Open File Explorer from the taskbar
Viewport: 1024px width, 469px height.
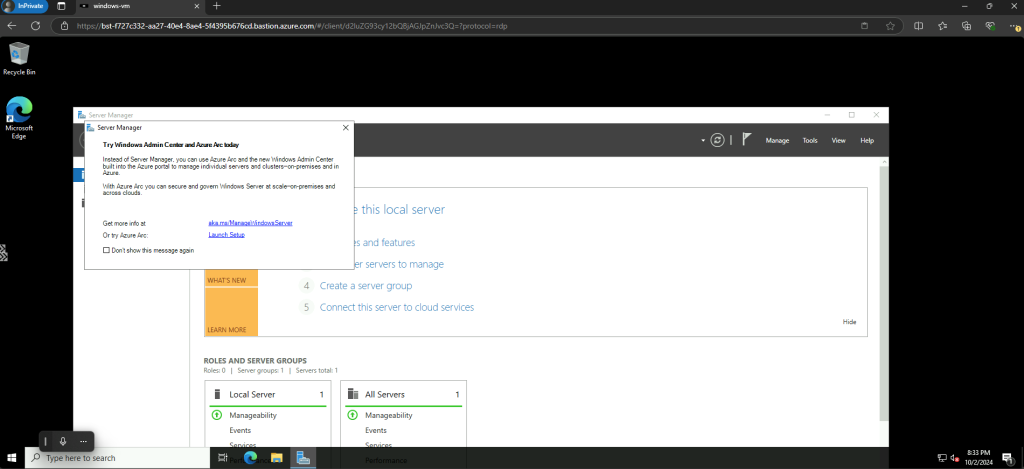tap(276, 458)
